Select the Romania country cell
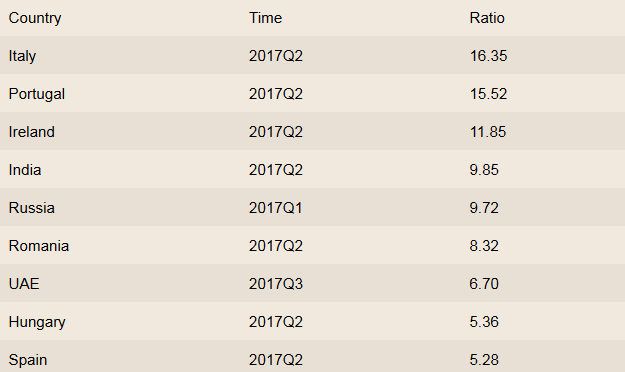 [x=39, y=246]
